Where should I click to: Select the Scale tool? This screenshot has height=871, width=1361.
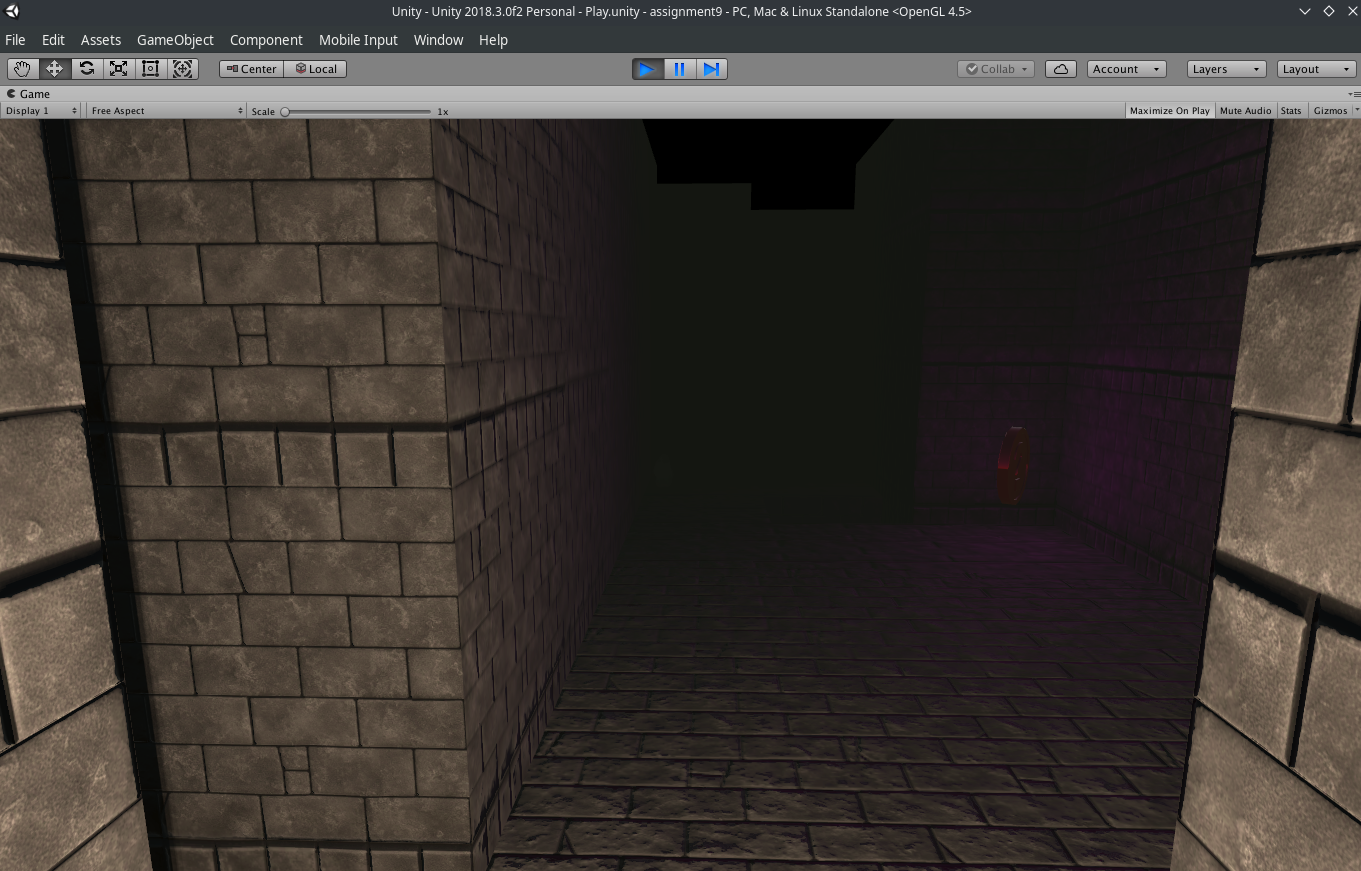(x=119, y=69)
